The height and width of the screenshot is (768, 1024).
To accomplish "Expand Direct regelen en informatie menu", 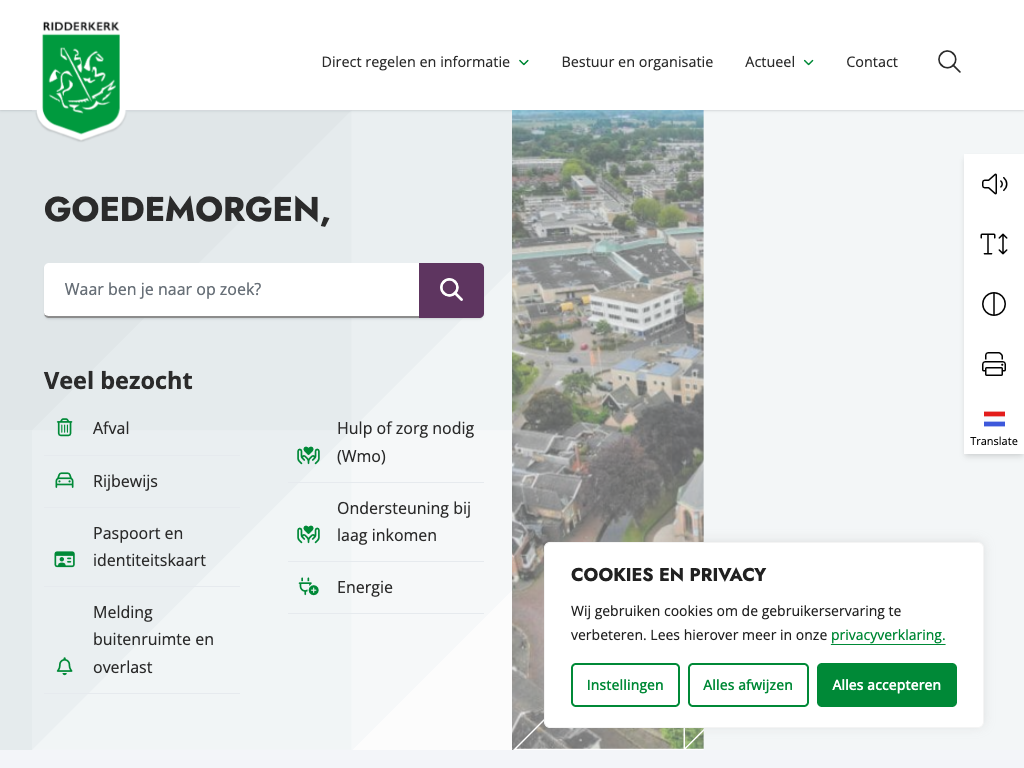I will tap(425, 62).
